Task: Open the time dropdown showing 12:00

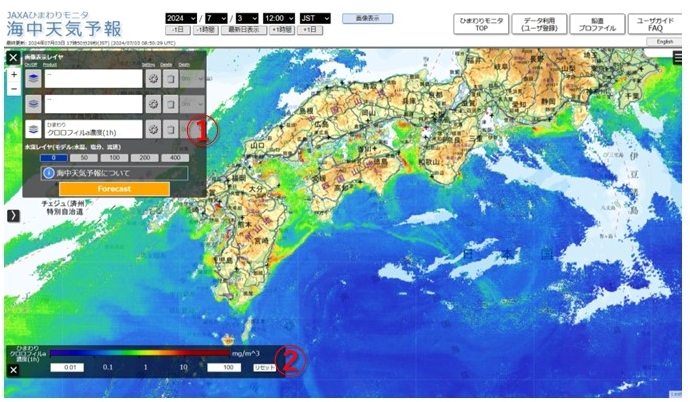Action: coord(279,18)
